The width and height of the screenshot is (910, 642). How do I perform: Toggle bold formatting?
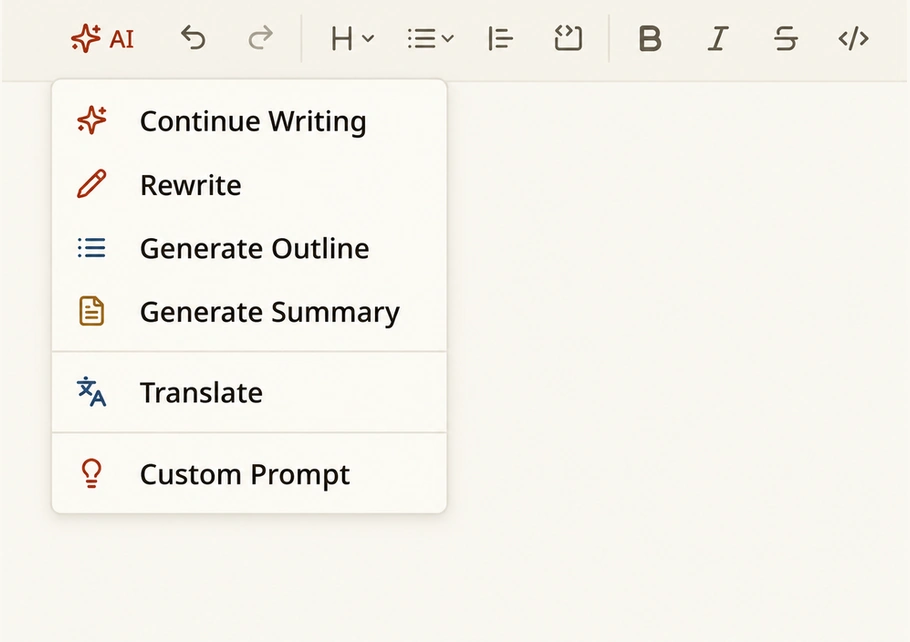pyautogui.click(x=650, y=39)
